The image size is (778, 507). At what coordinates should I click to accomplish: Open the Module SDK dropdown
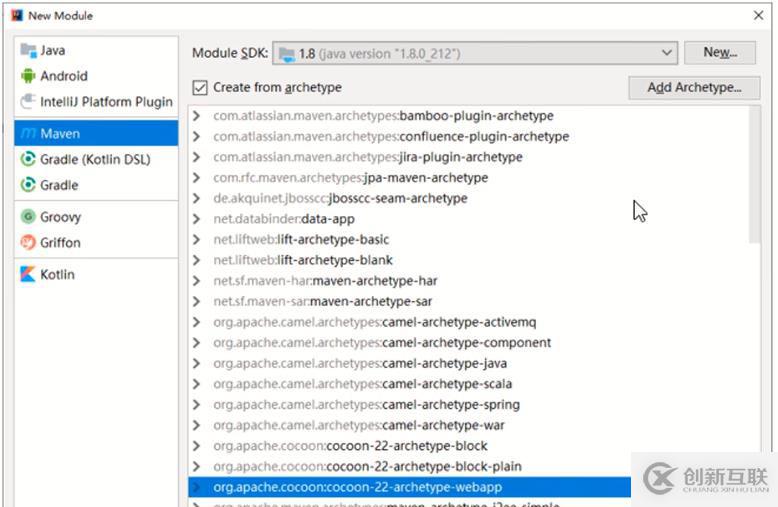click(475, 53)
